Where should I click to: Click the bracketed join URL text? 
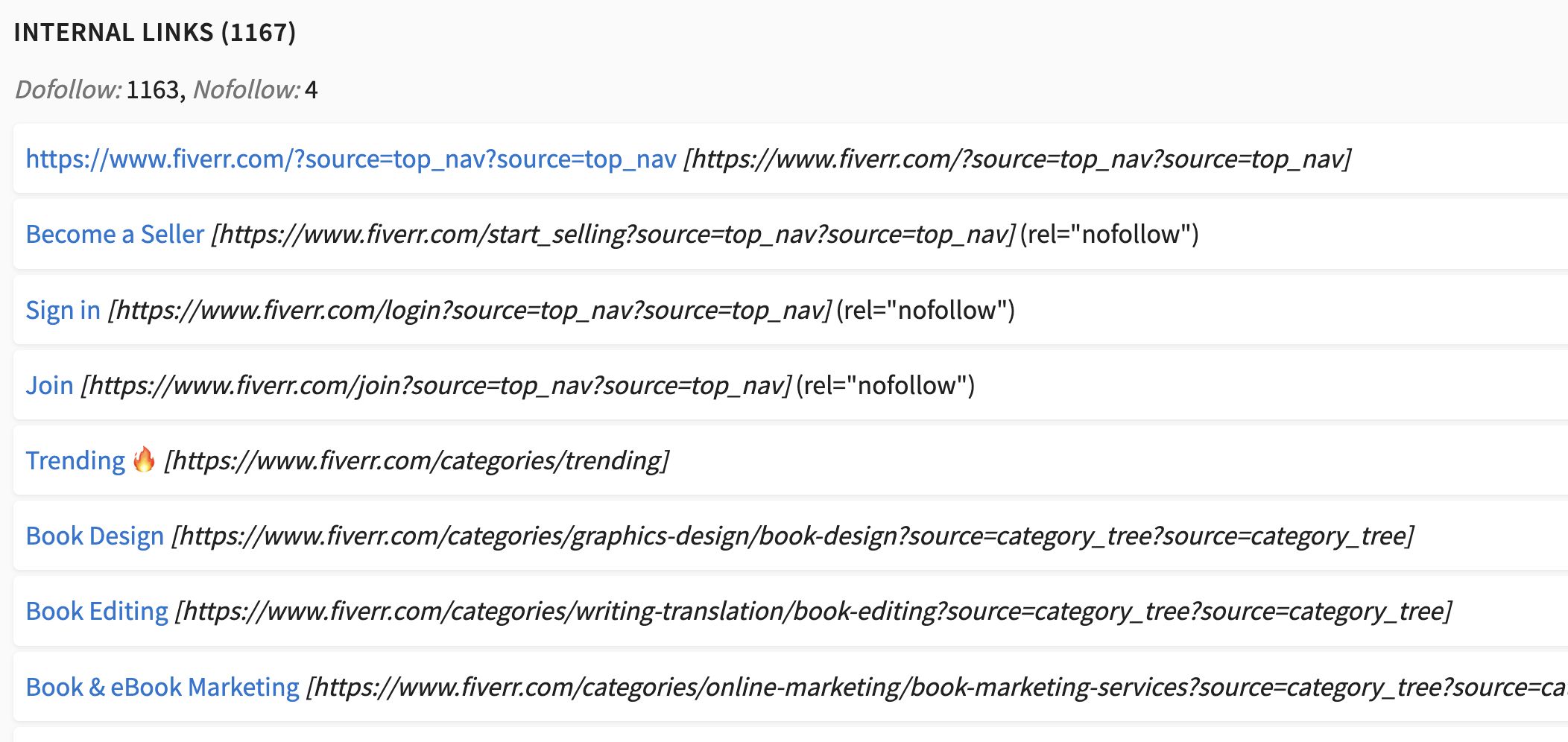436,385
